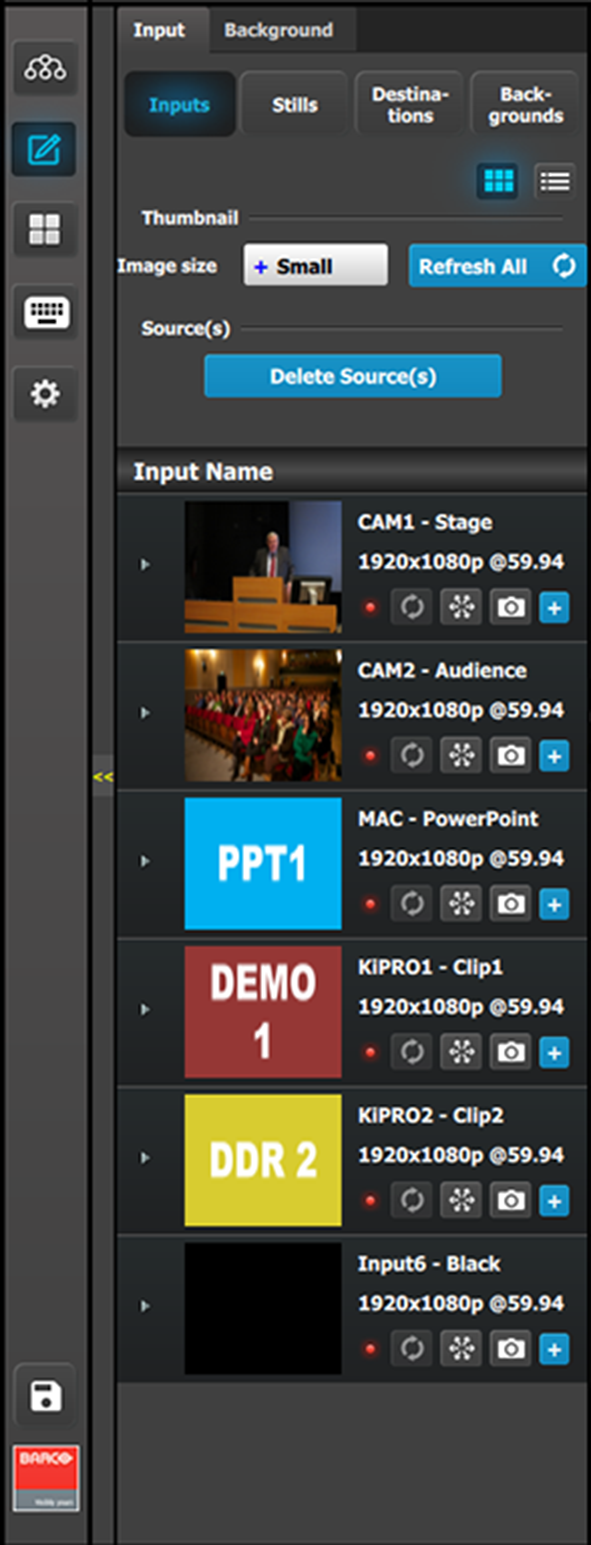Expand the KiPRO2 - Clip2 input row
591x1545 pixels.
145,1158
